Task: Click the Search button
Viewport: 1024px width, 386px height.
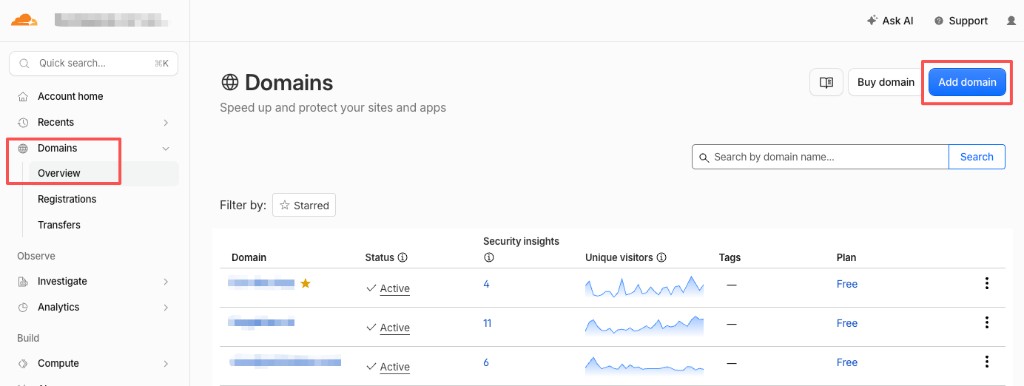Action: pyautogui.click(x=977, y=157)
